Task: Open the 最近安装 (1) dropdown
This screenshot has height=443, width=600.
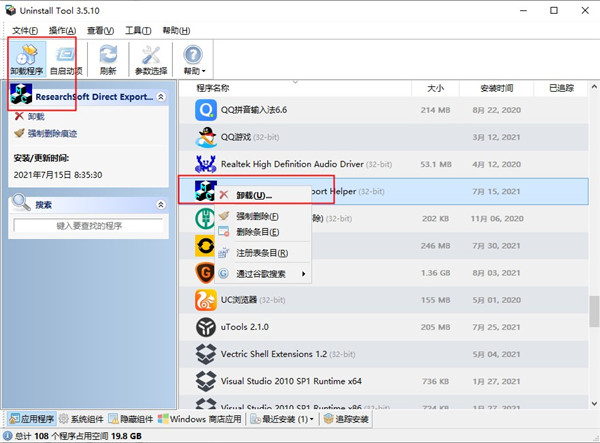Action: pyautogui.click(x=284, y=419)
